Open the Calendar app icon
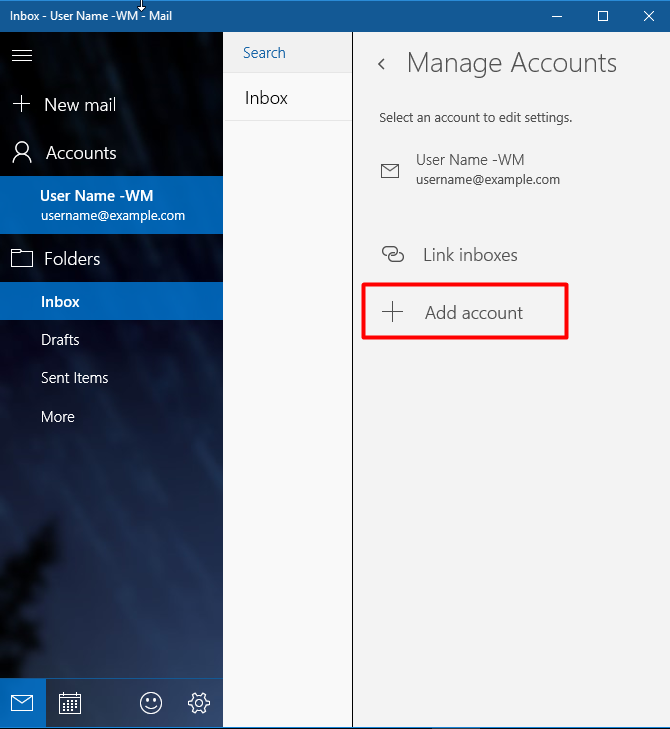Screen dimensions: 670x729 [70, 703]
